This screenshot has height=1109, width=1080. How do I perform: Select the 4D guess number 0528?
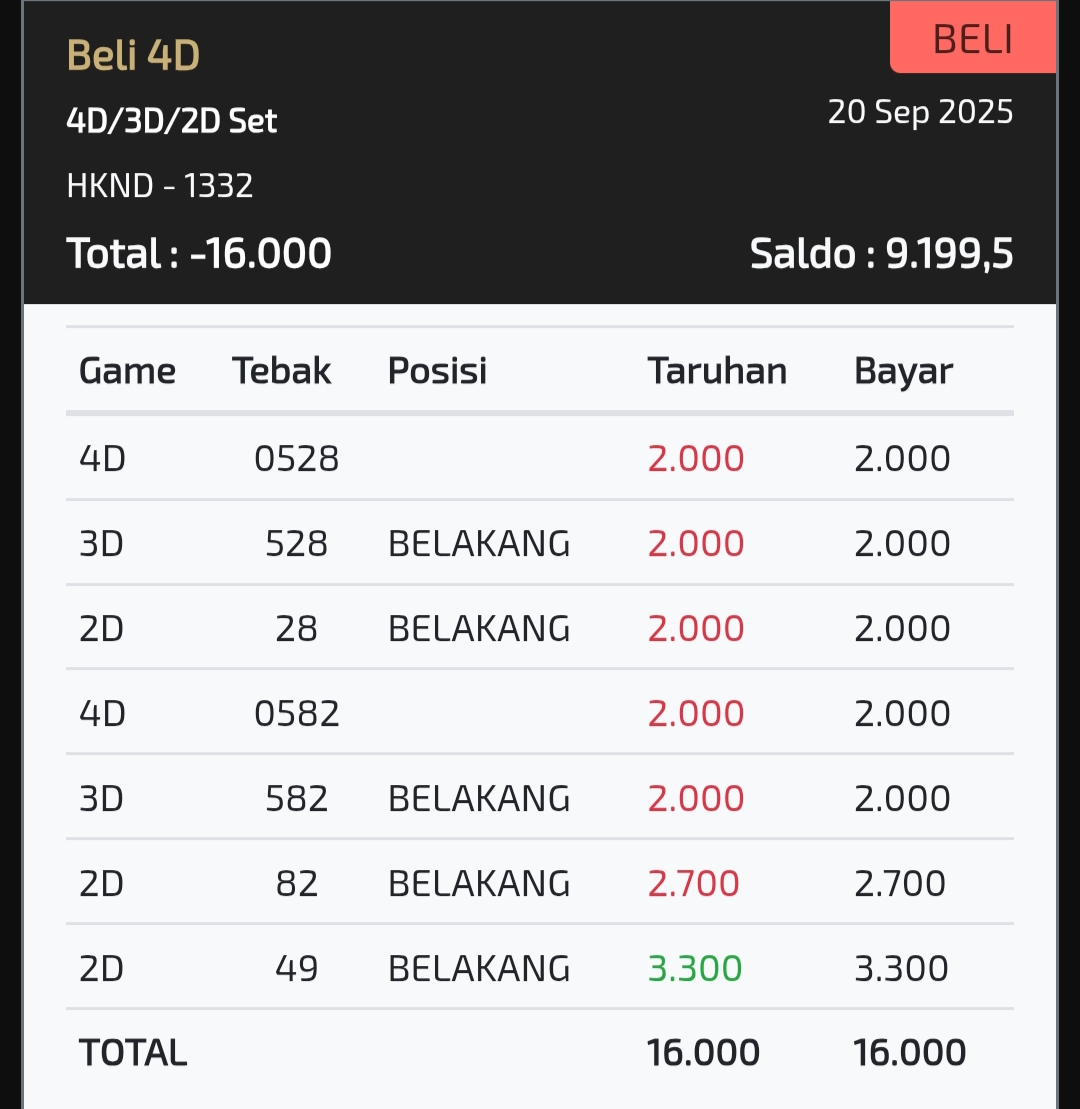pyautogui.click(x=297, y=459)
